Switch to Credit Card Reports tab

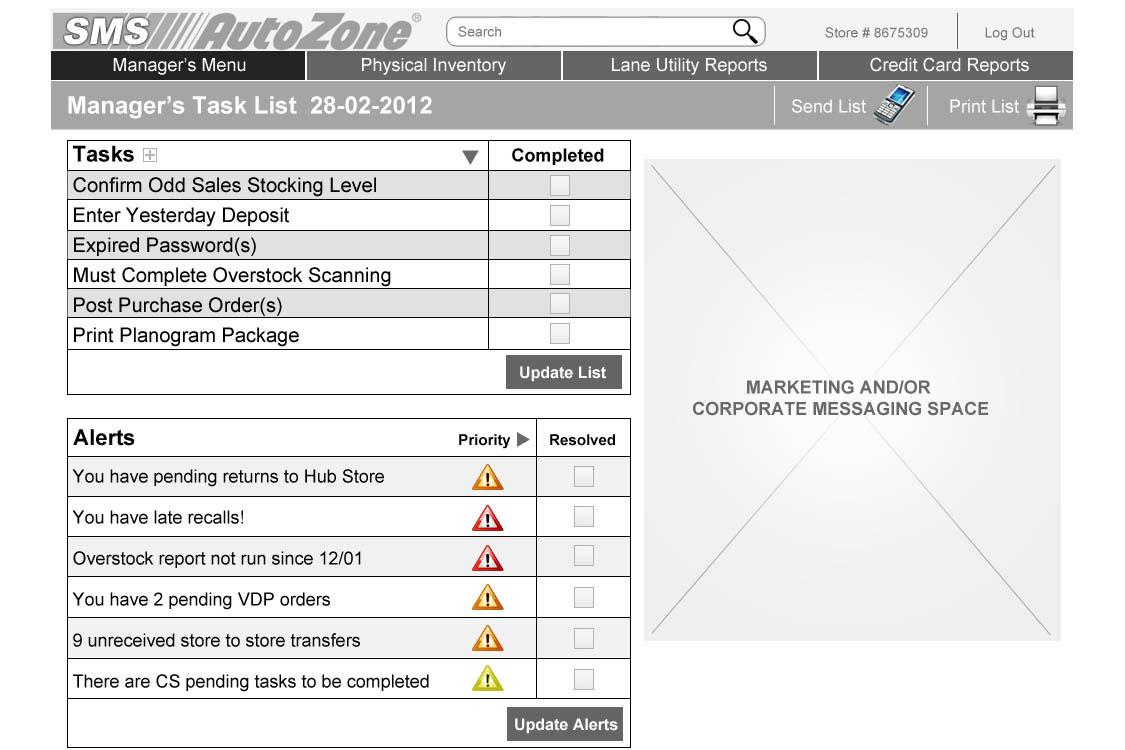(948, 66)
